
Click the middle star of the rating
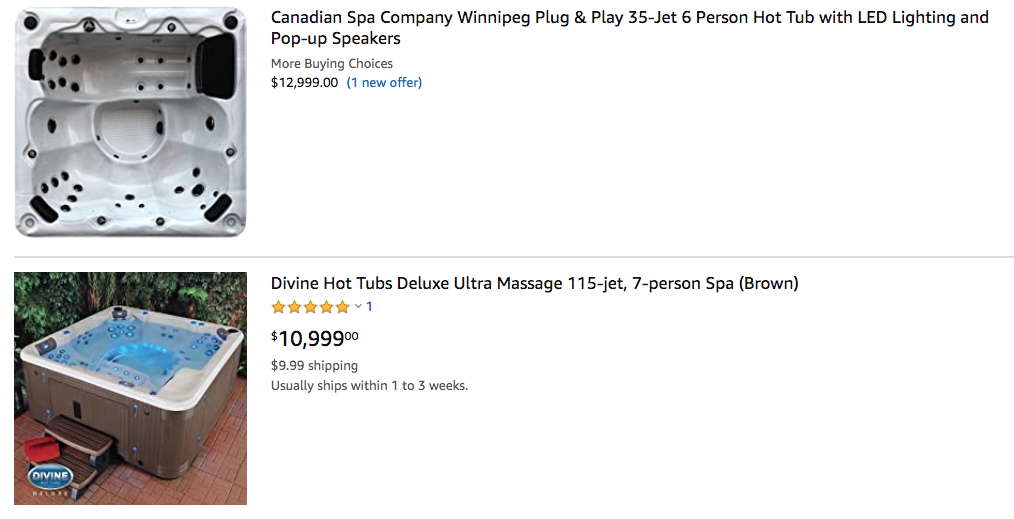(x=311, y=308)
